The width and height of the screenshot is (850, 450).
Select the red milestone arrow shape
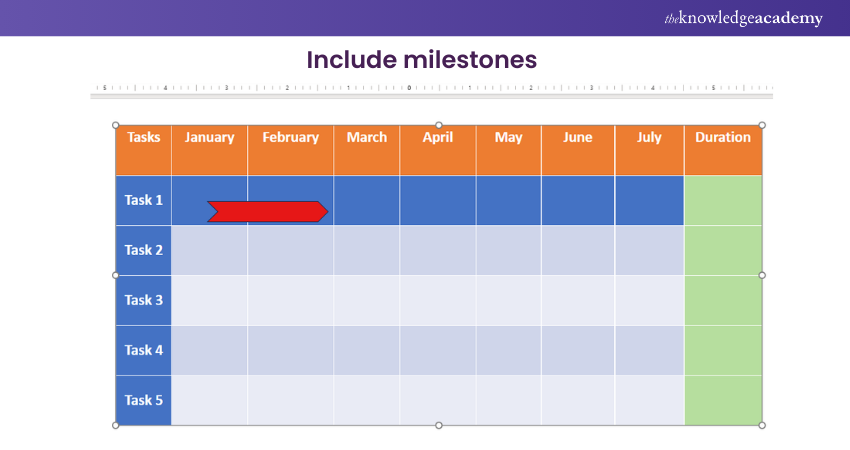(x=267, y=211)
